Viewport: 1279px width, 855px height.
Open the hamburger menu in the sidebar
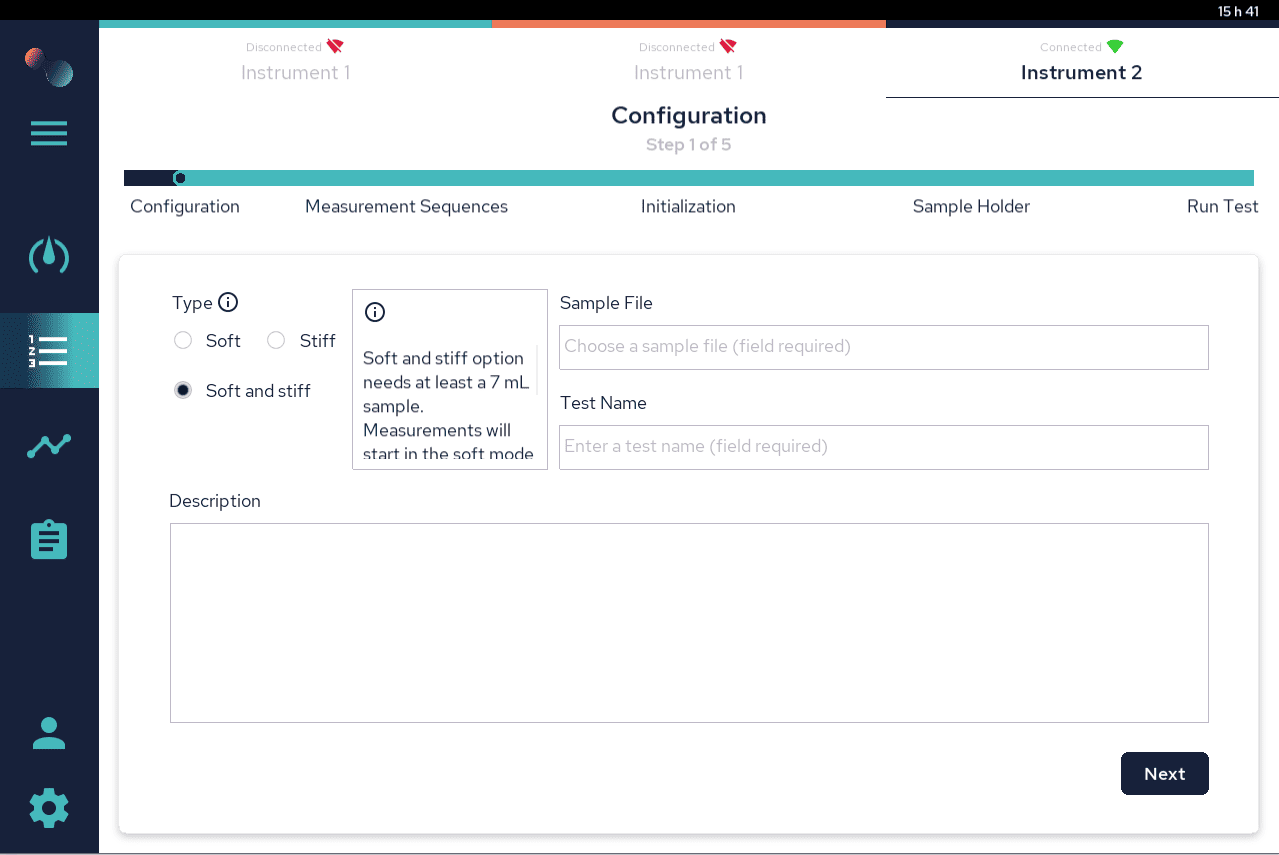(49, 133)
